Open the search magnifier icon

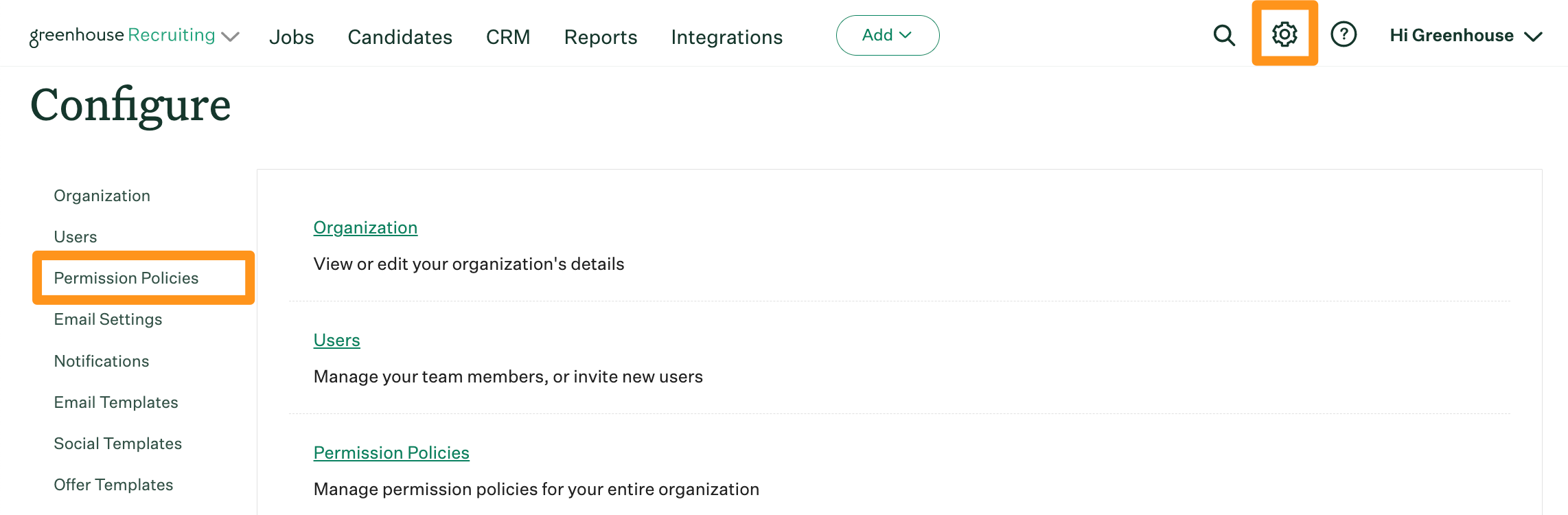(1224, 35)
